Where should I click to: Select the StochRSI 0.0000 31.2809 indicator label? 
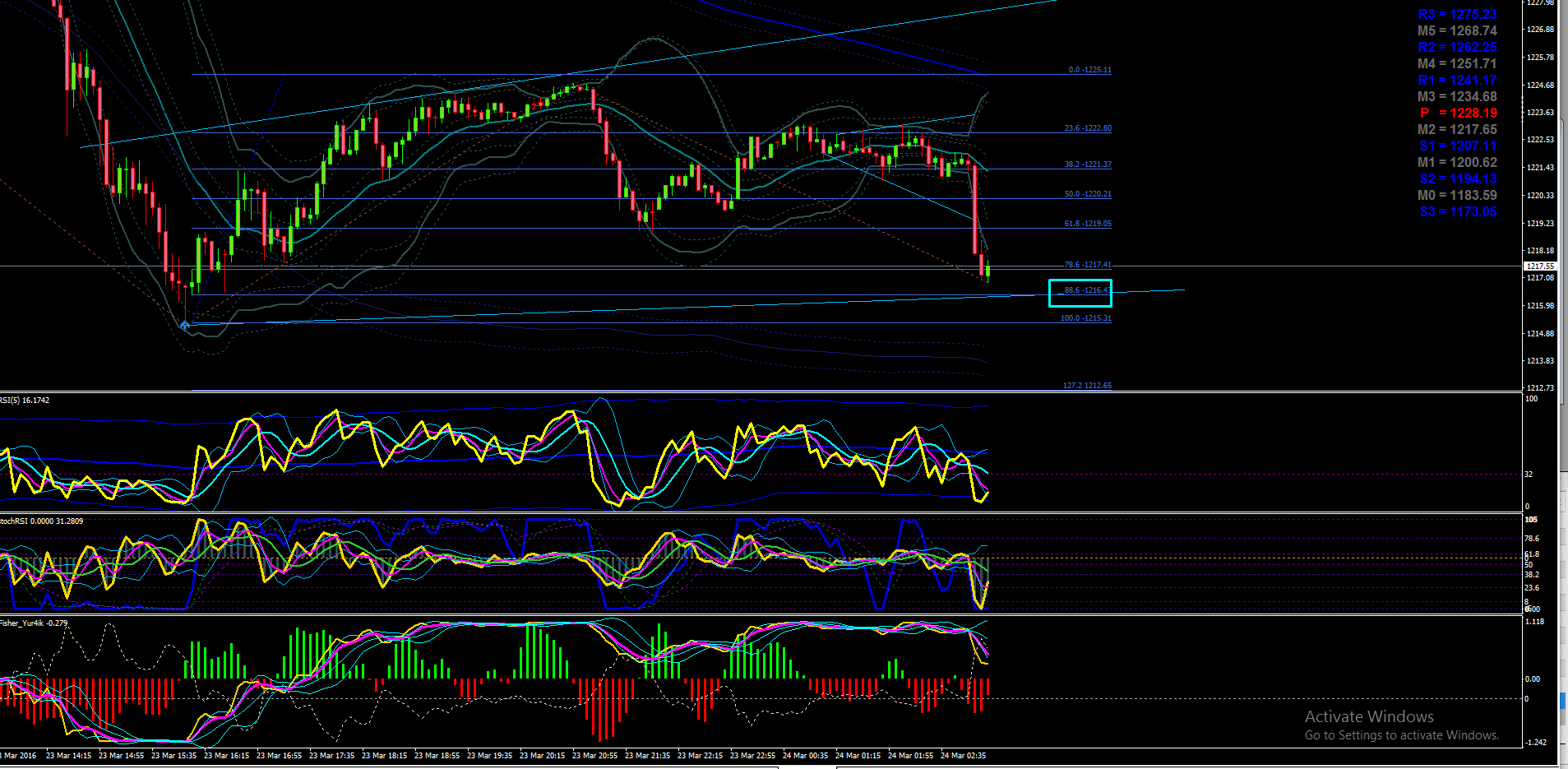(x=41, y=521)
